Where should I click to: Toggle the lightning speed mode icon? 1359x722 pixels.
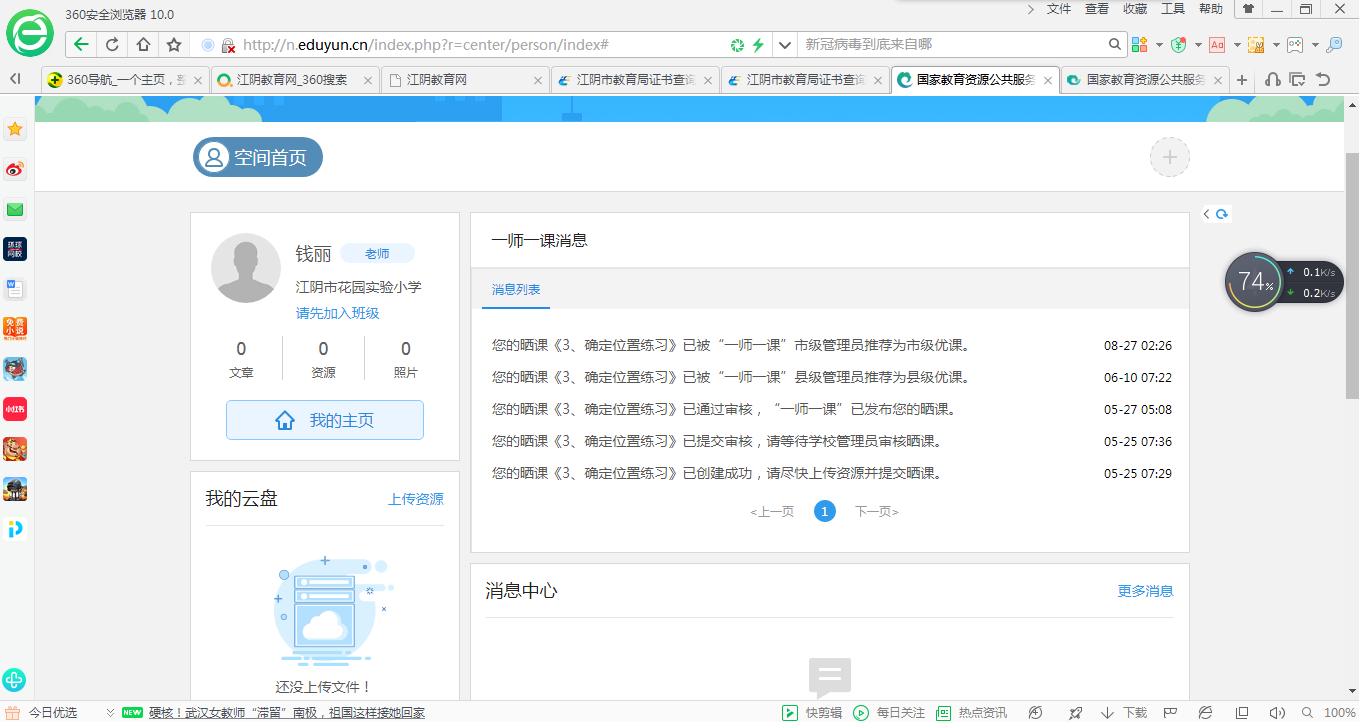[x=758, y=45]
